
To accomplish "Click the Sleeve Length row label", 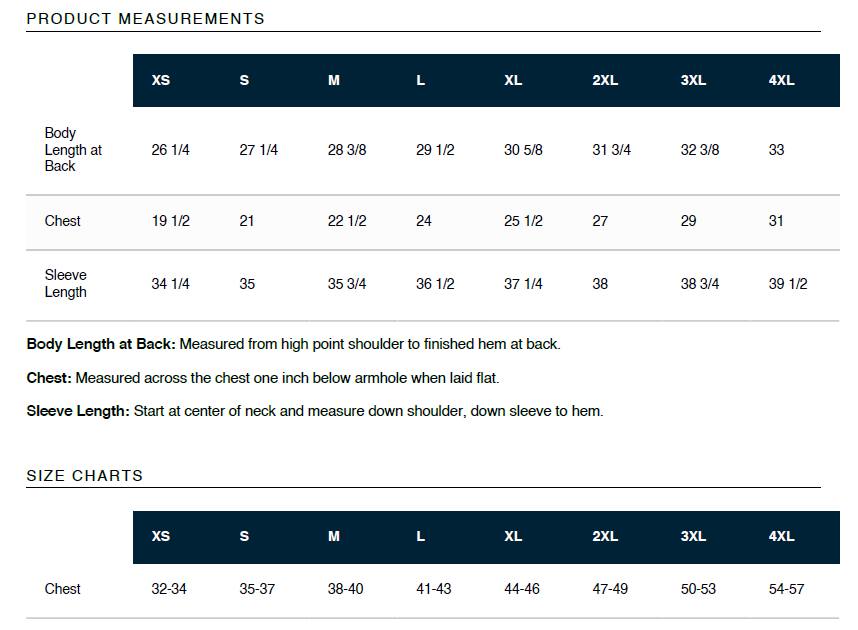I will click(x=66, y=283).
